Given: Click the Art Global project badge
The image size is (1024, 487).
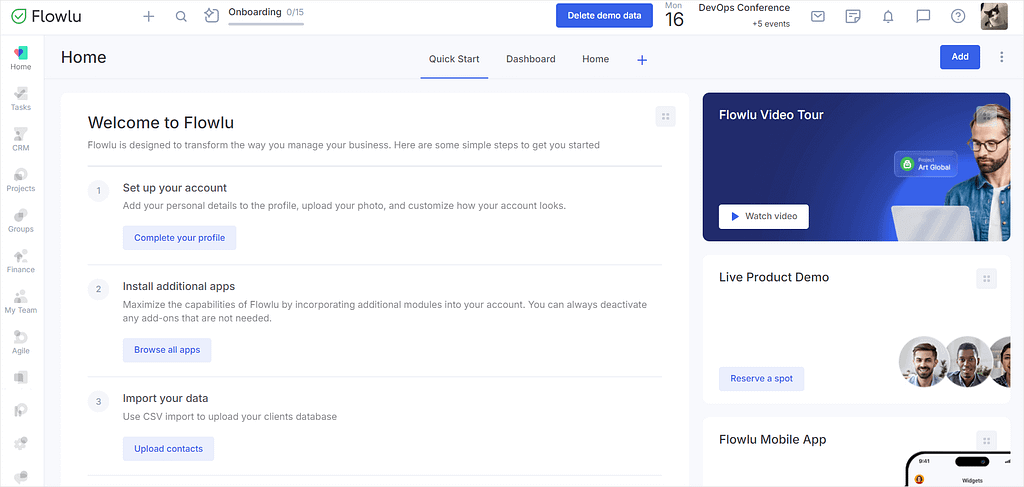Looking at the screenshot, I should 925,164.
